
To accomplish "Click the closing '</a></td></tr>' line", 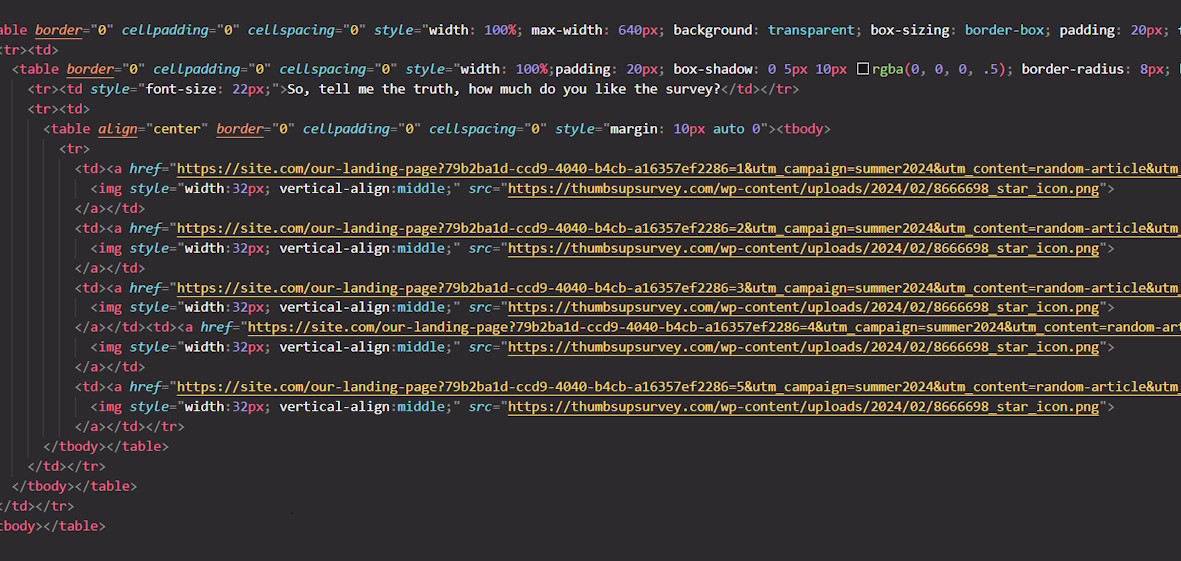I will (x=130, y=426).
